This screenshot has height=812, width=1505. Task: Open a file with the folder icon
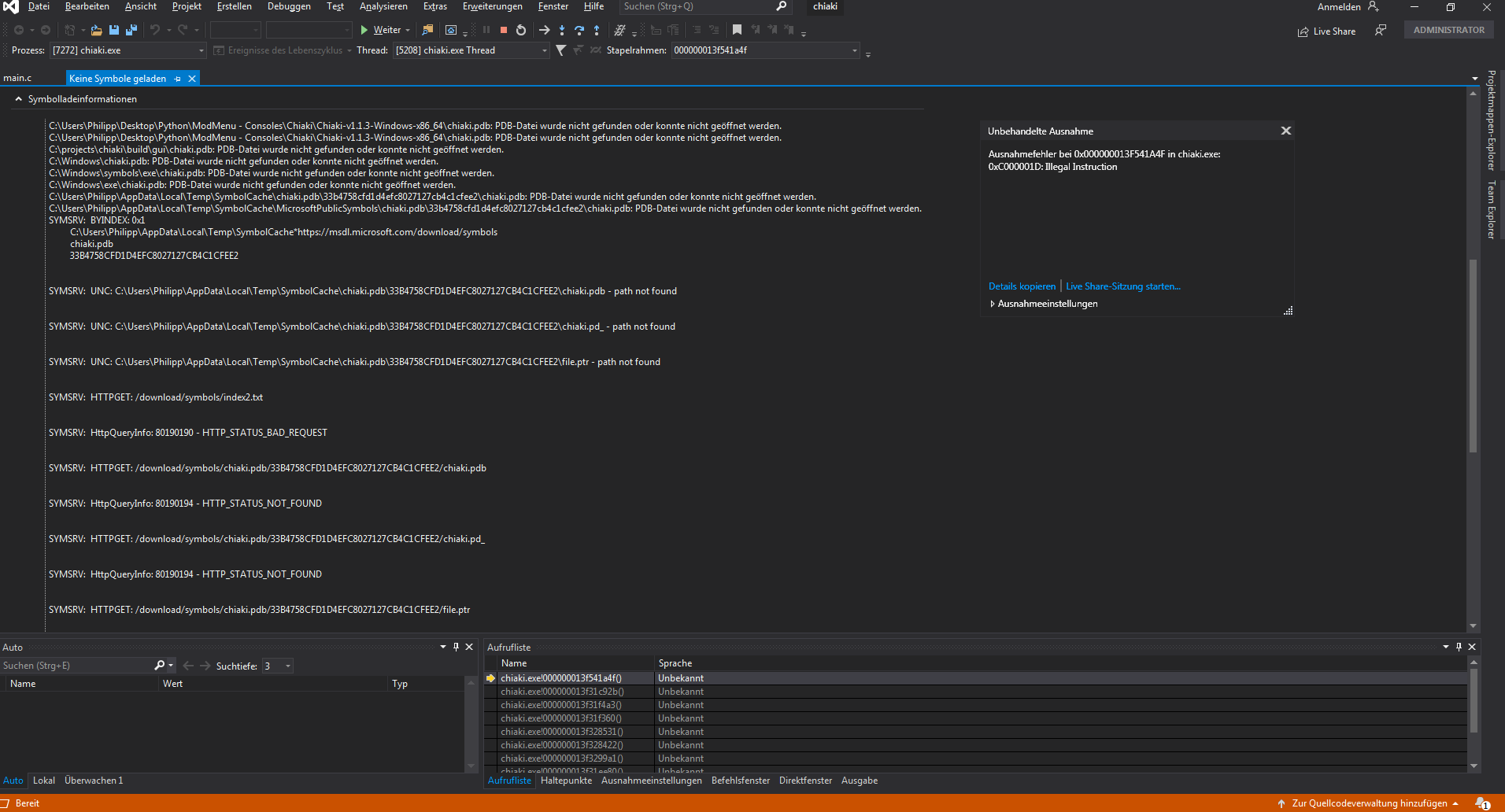pos(96,30)
